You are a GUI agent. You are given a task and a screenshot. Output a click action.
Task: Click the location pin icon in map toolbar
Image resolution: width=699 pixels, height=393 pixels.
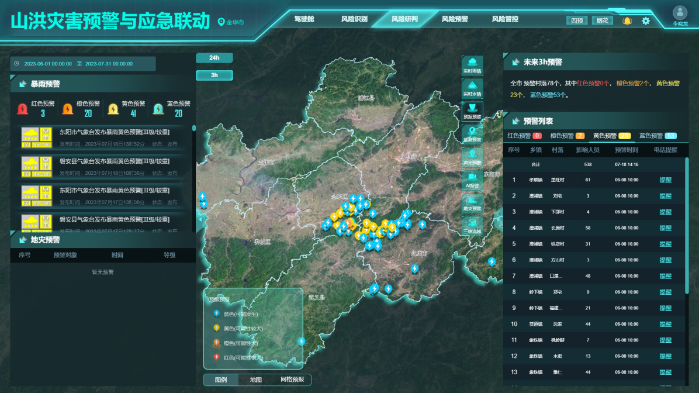click(x=472, y=134)
